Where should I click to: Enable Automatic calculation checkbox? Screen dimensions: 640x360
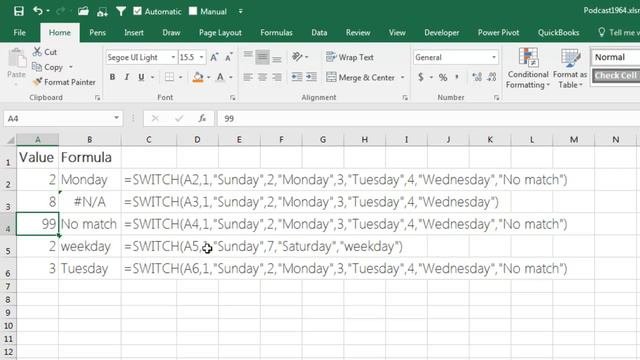tap(138, 11)
